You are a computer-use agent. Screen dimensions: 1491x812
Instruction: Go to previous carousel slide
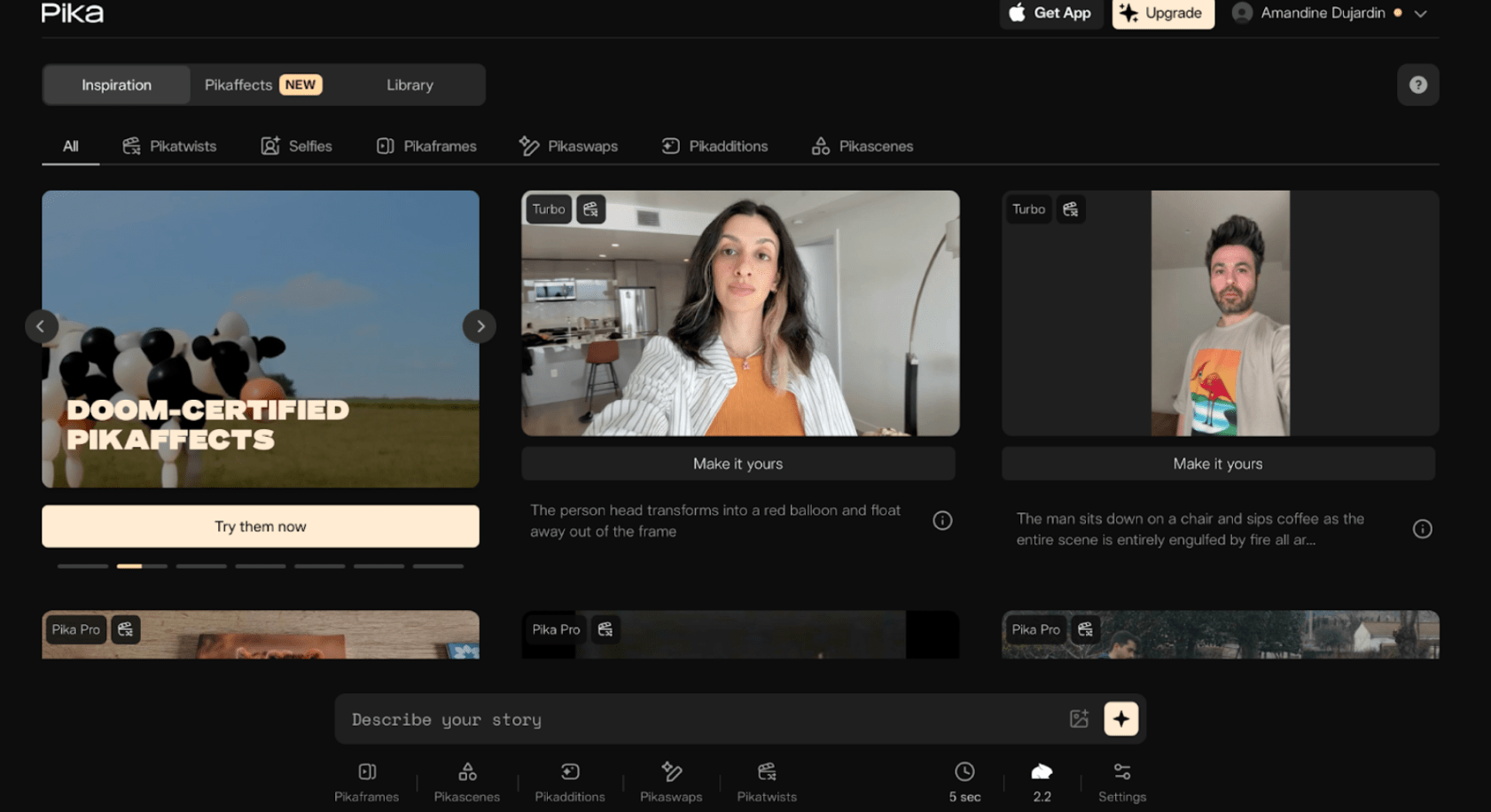coord(41,326)
